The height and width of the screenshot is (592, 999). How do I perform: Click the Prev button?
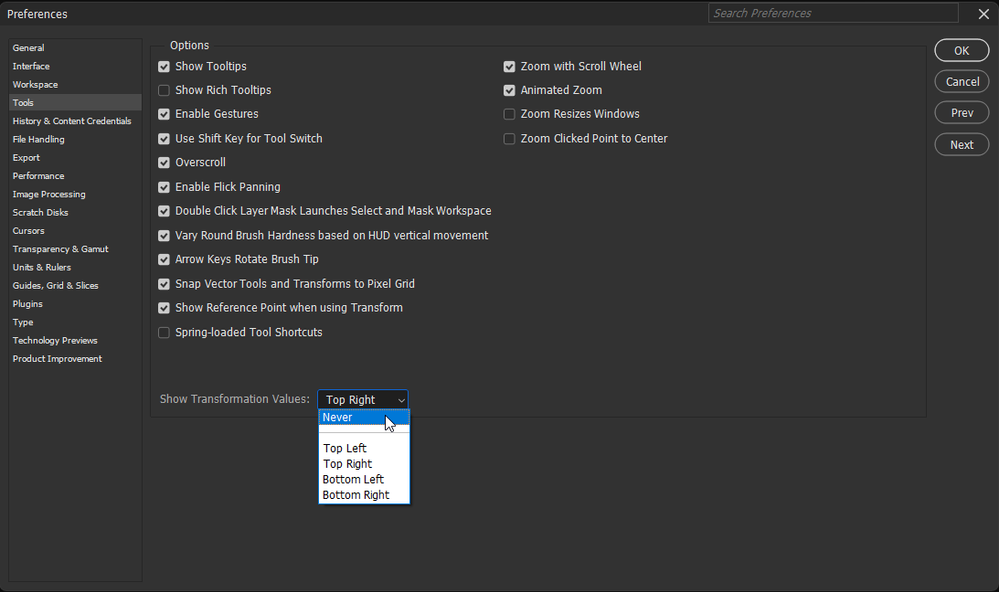(960, 113)
